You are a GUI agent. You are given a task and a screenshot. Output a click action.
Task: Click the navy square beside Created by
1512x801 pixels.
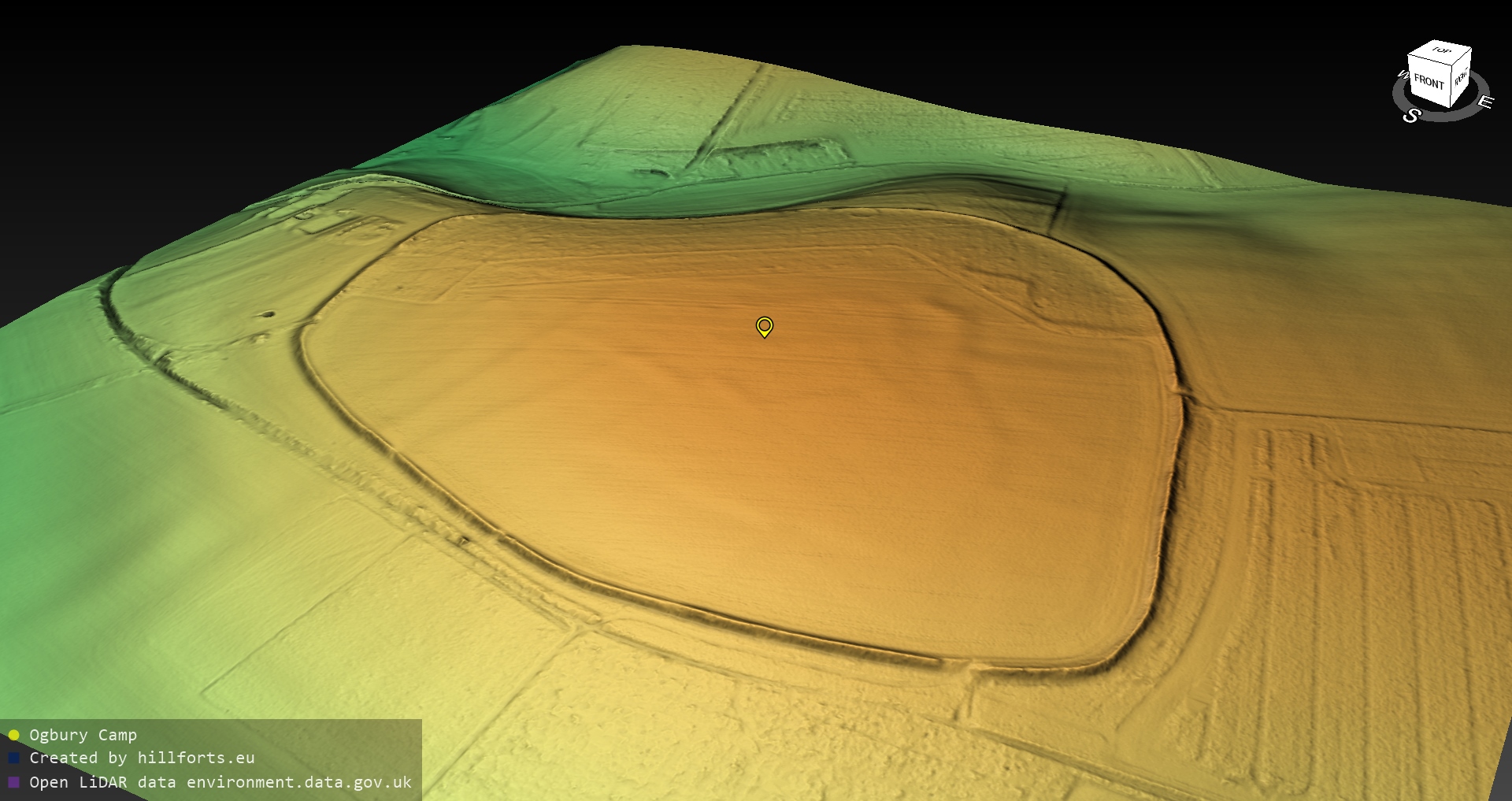coord(13,758)
